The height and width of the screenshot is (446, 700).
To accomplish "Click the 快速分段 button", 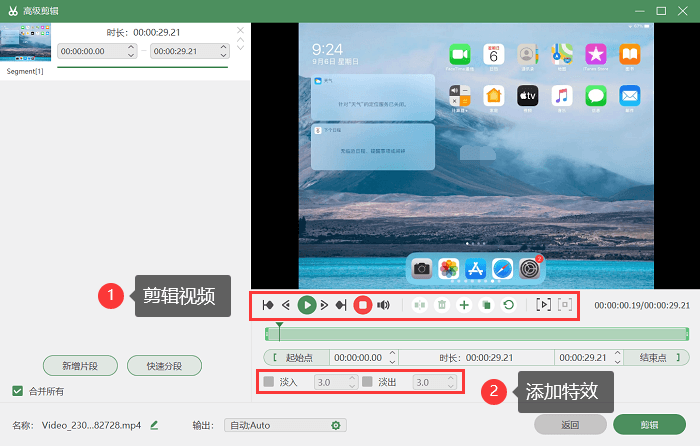I will pyautogui.click(x=164, y=366).
